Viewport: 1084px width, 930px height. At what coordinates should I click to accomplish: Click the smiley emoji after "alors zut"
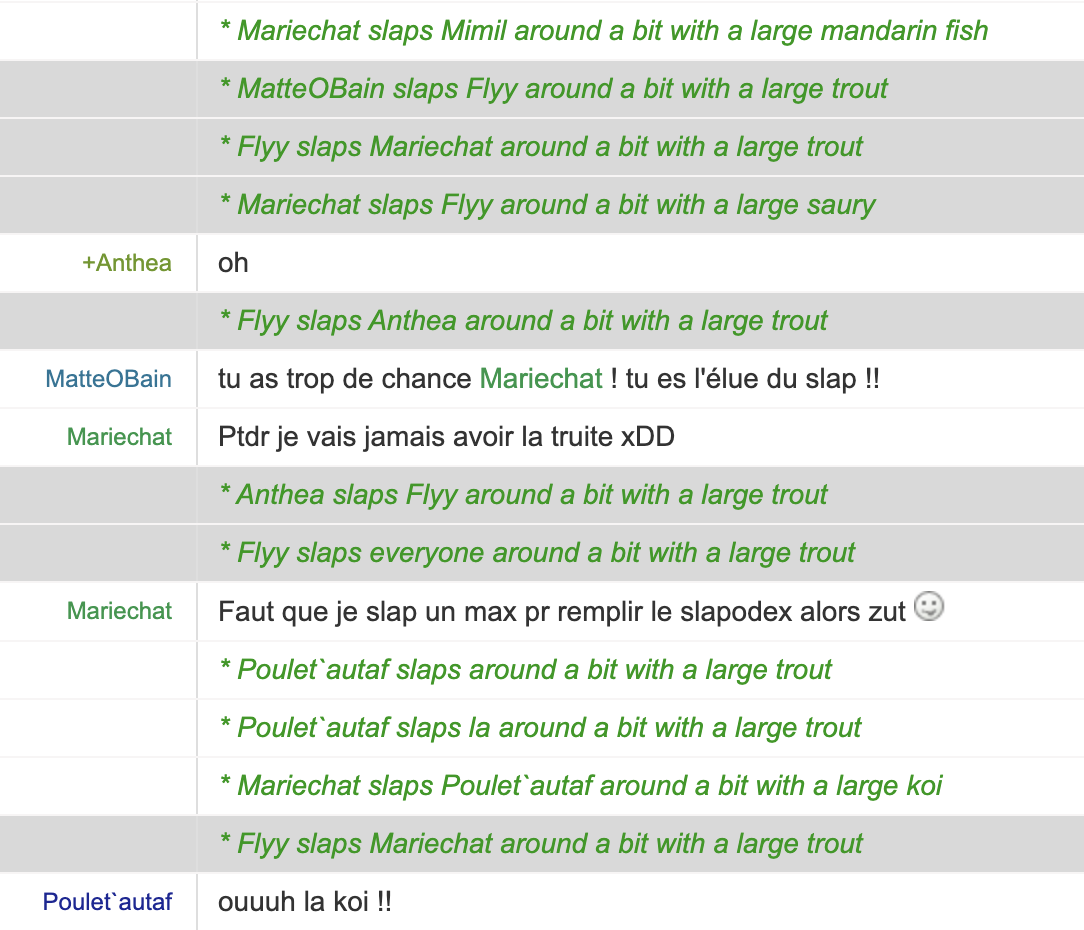click(x=930, y=607)
